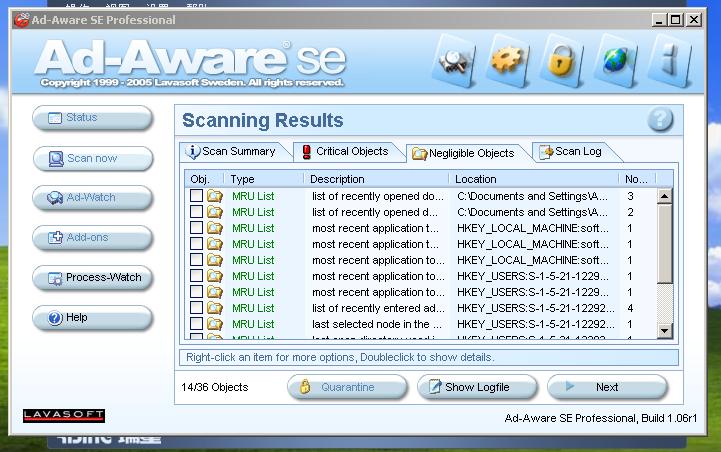Click the list scrollbar down arrow
This screenshot has height=452, width=721.
pyautogui.click(x=664, y=330)
